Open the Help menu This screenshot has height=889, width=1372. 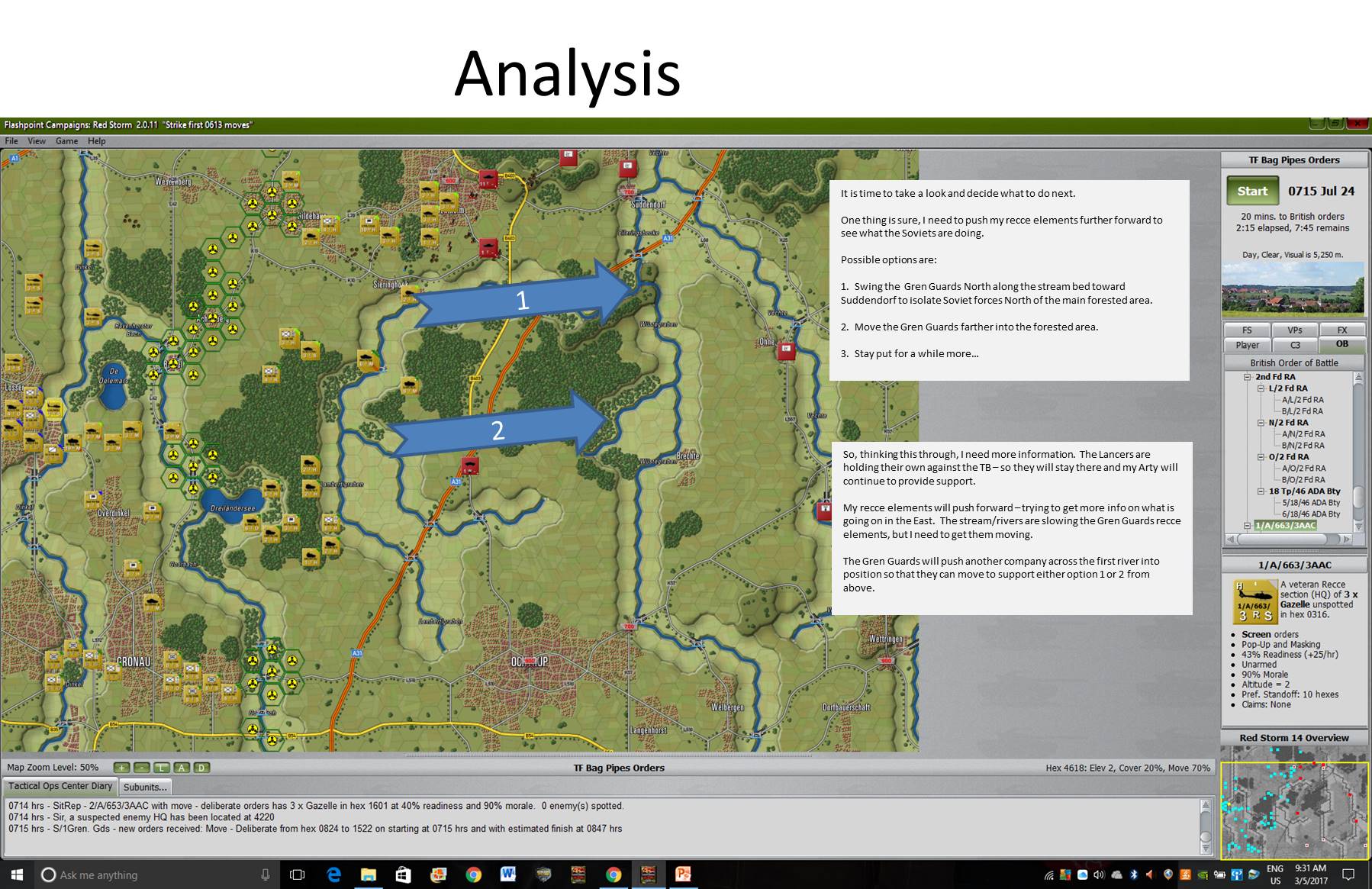click(x=97, y=141)
